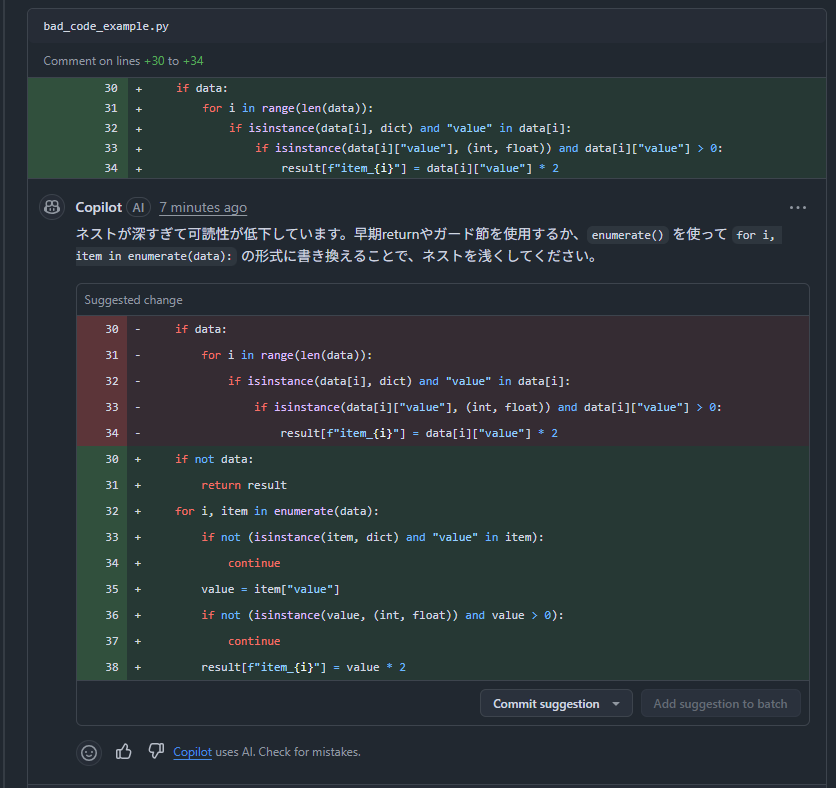Click the Commit suggestion button
Screen dimensions: 836x788
tap(546, 704)
